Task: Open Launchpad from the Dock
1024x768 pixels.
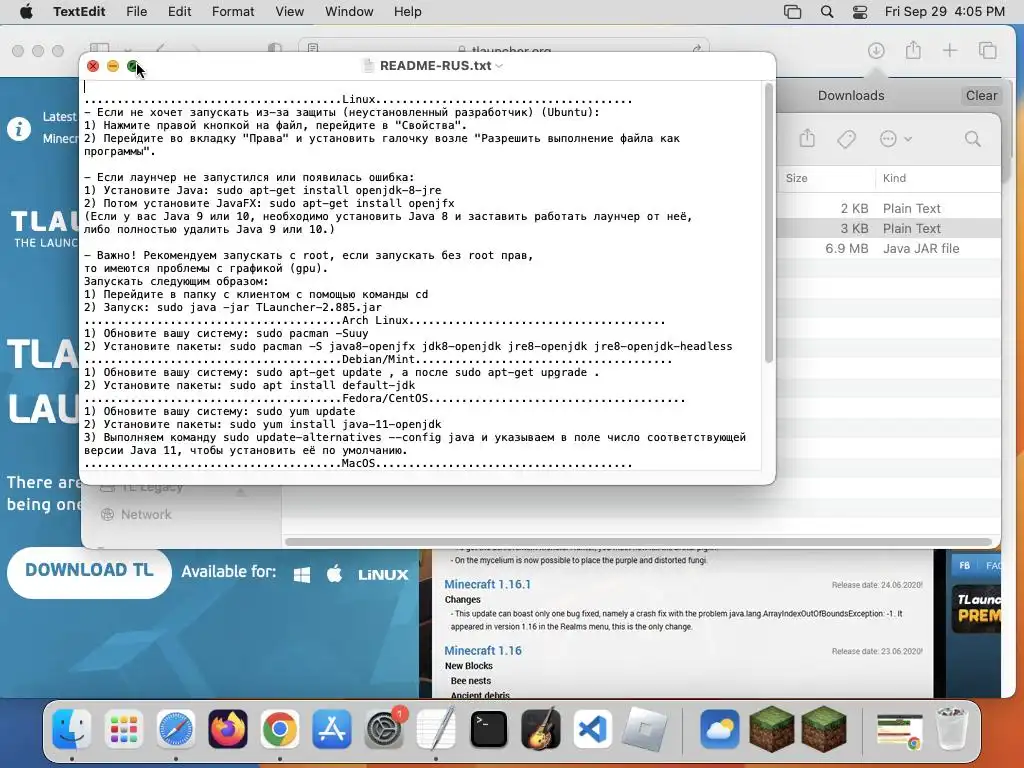Action: (x=123, y=729)
